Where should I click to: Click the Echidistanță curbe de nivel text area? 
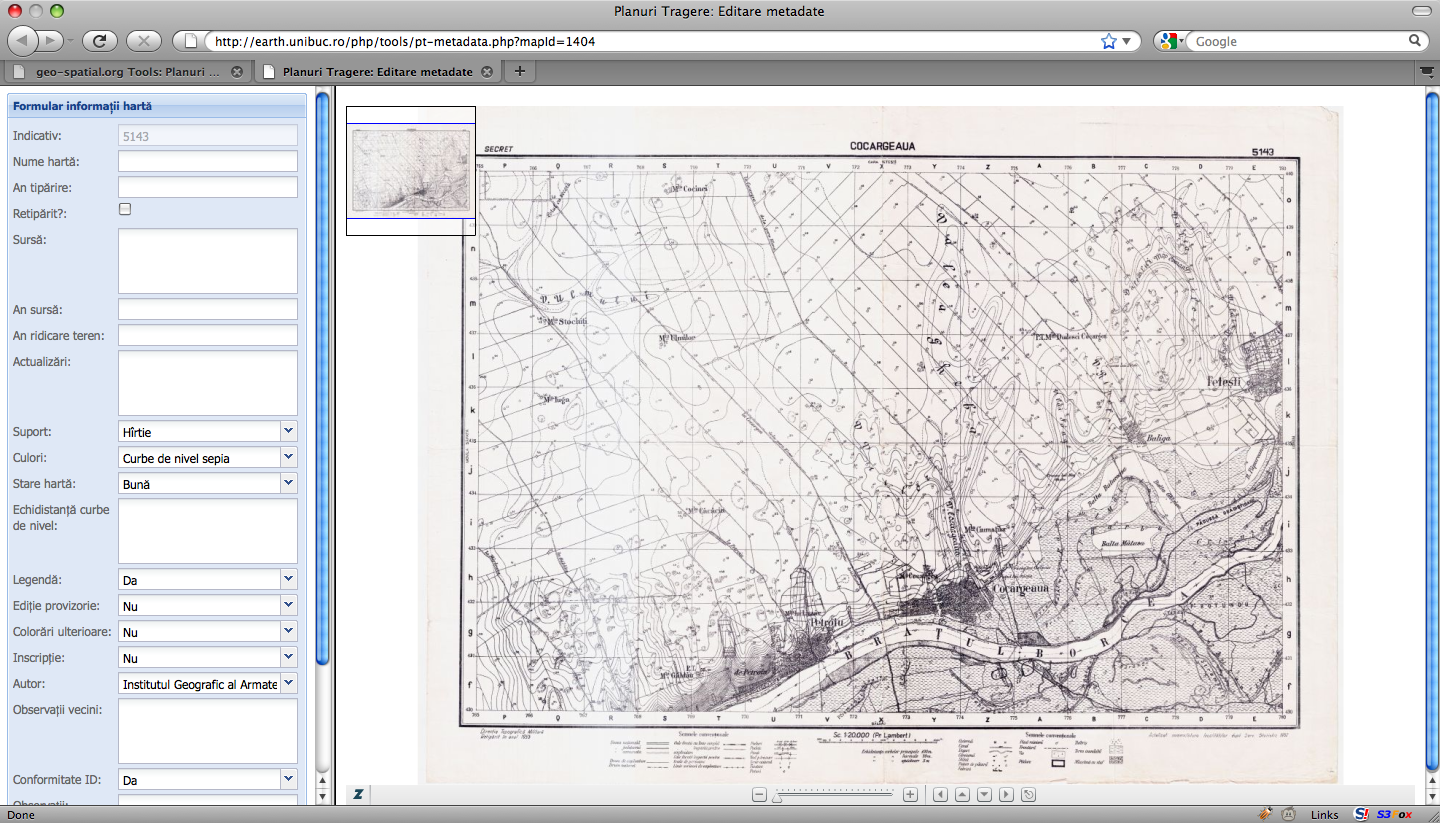[208, 531]
